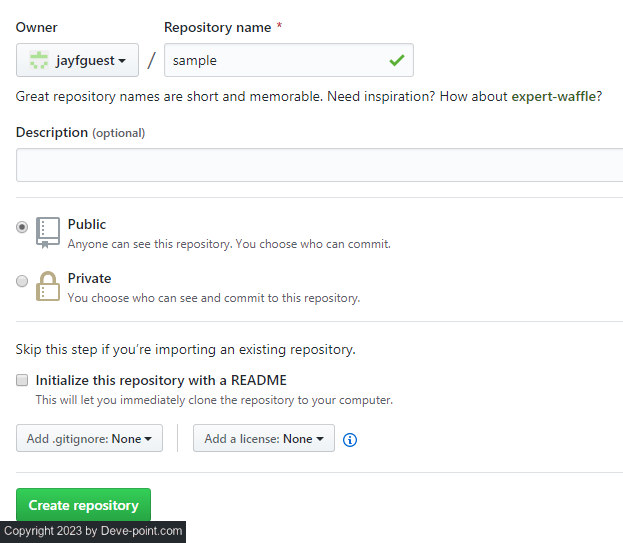Open the license info icon
This screenshot has height=543, width=623.
[350, 439]
